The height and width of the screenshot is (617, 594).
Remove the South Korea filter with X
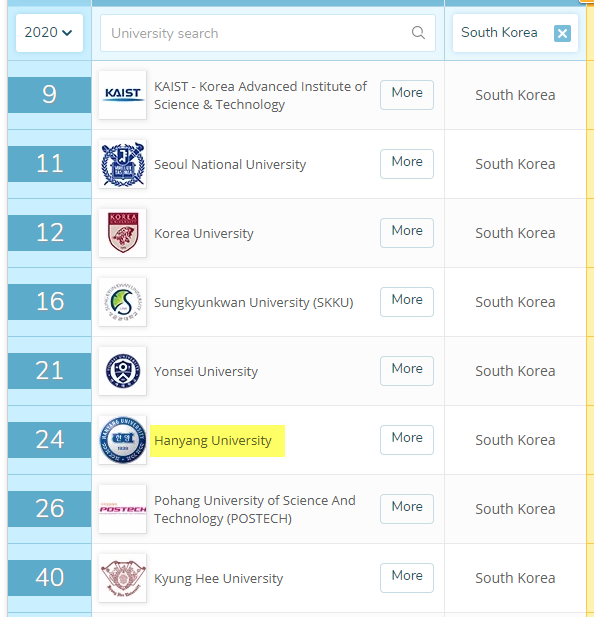pyautogui.click(x=562, y=33)
